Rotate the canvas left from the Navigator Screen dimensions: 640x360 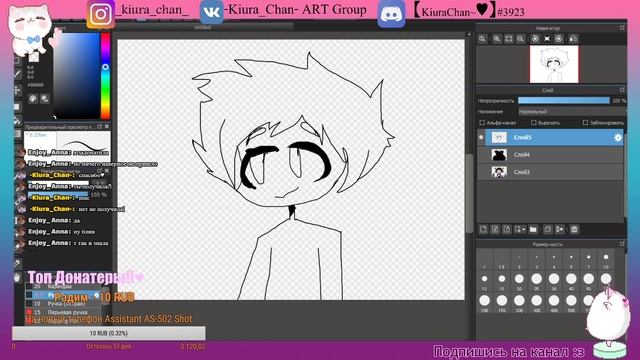(x=535, y=39)
